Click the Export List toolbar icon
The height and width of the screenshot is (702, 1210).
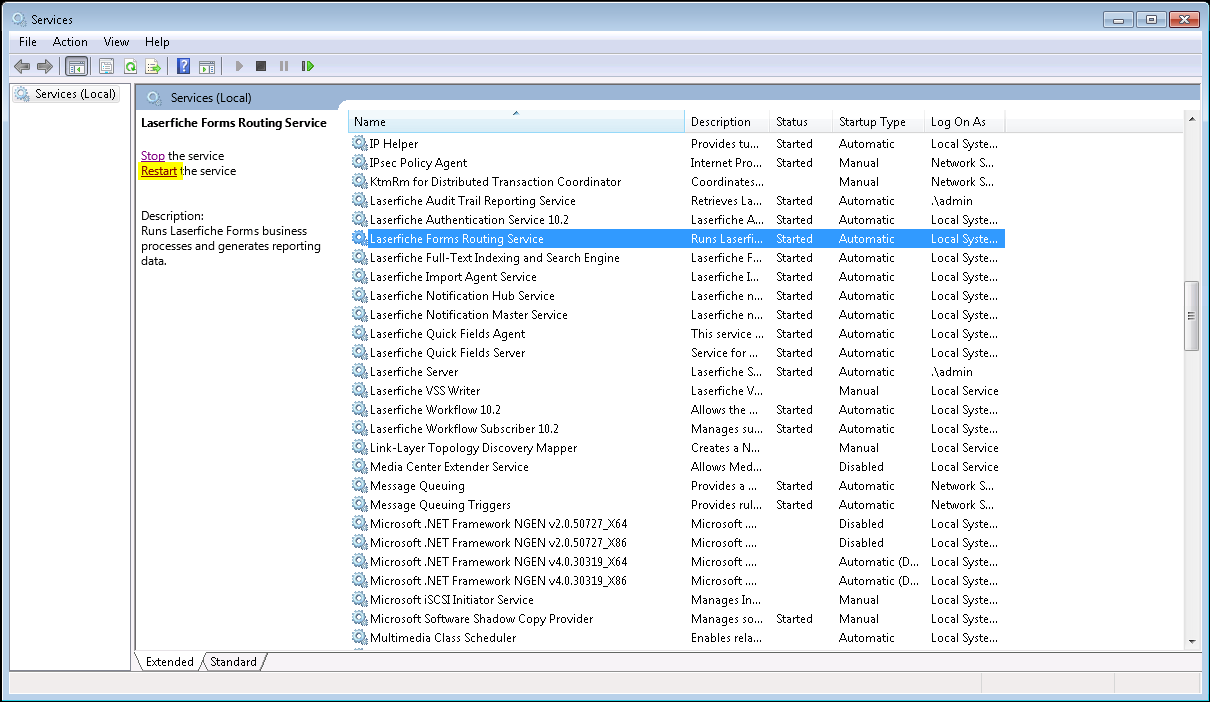click(x=153, y=66)
